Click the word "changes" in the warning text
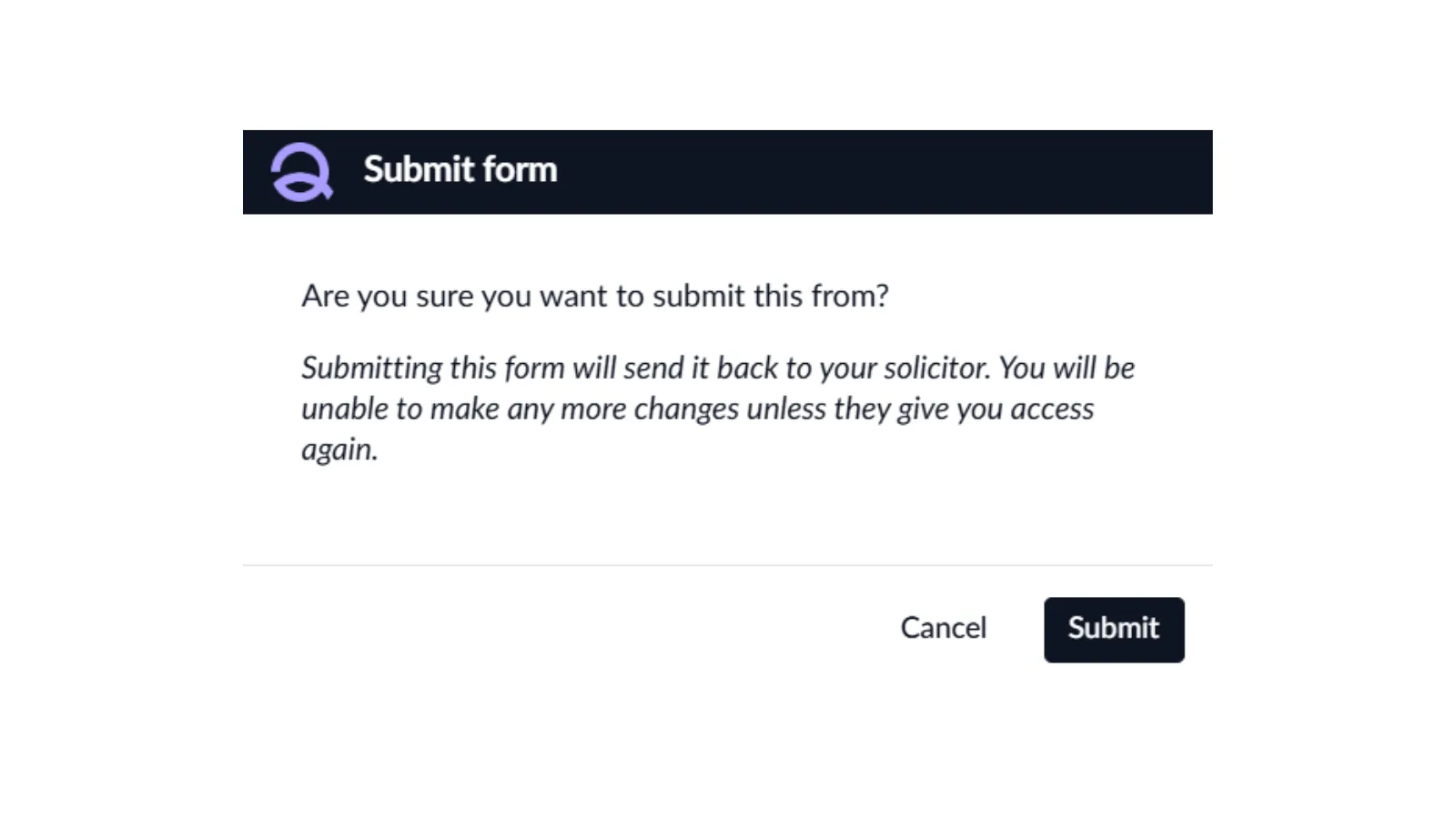The width and height of the screenshot is (1456, 819). coord(686,409)
